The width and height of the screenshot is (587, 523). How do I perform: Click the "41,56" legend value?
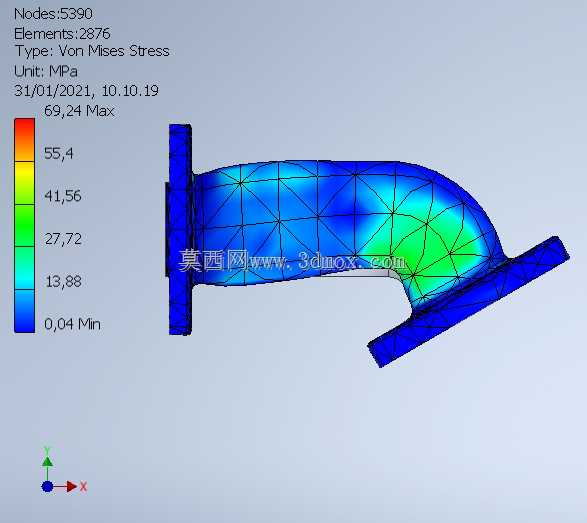coord(63,196)
